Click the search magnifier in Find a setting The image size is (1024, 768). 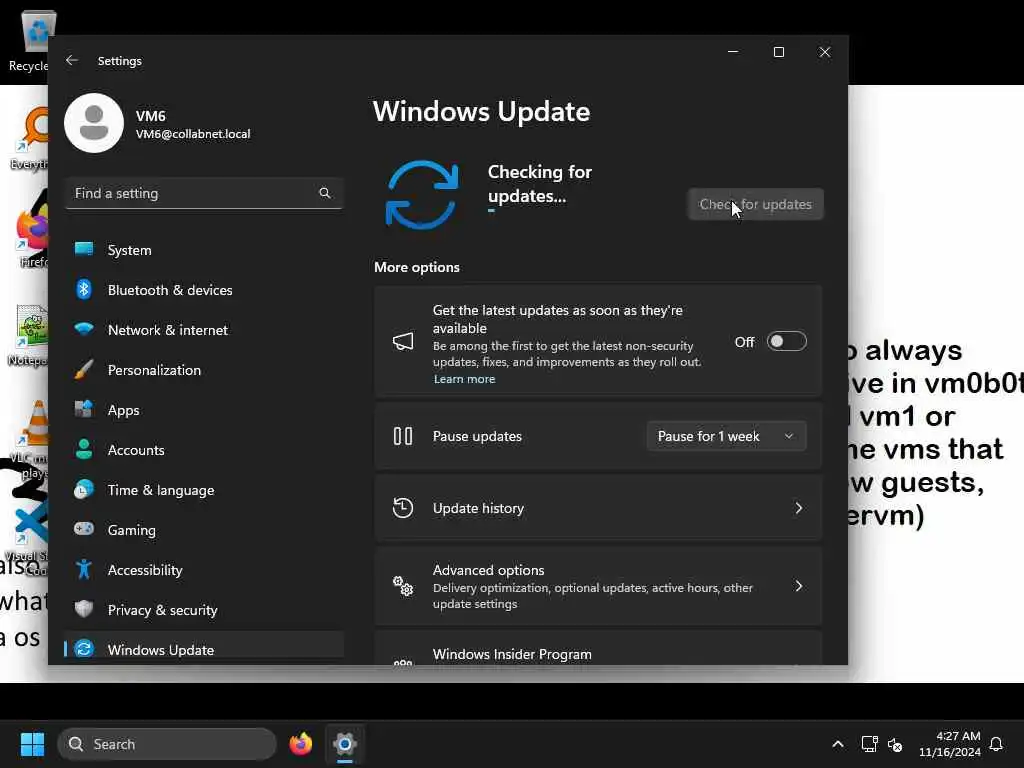pos(325,193)
